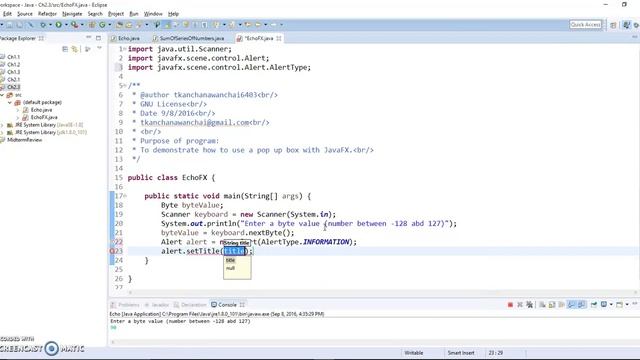Click the Quick Access search field
This screenshot has height=360, width=640.
point(585,25)
